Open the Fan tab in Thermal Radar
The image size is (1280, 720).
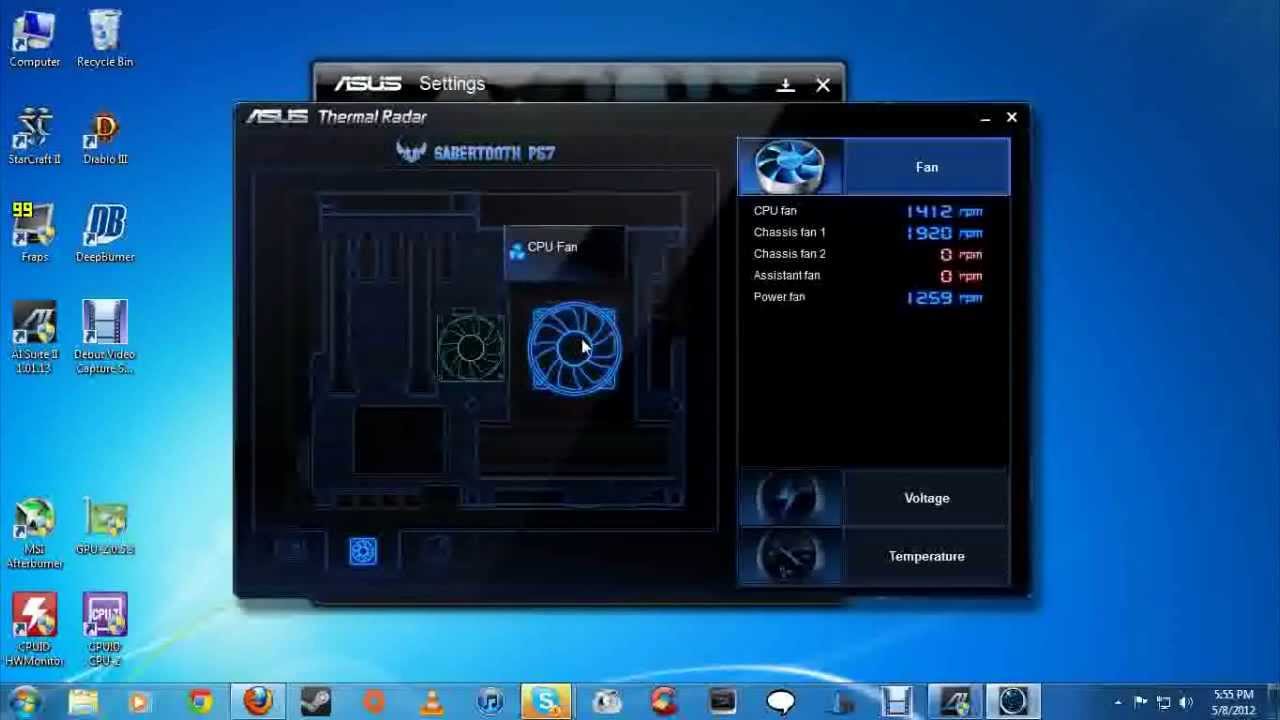[x=874, y=167]
